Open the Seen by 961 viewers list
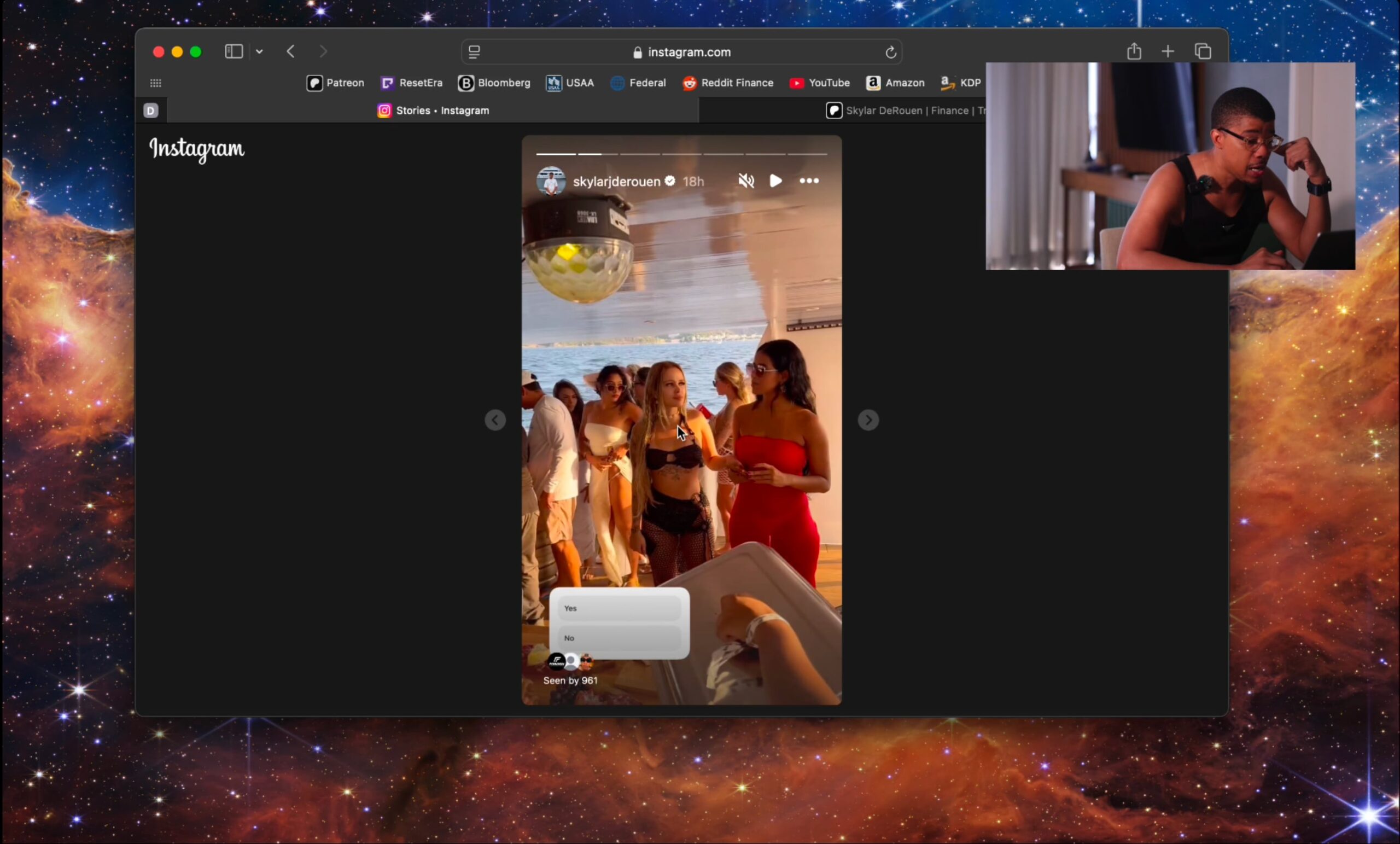 click(570, 680)
